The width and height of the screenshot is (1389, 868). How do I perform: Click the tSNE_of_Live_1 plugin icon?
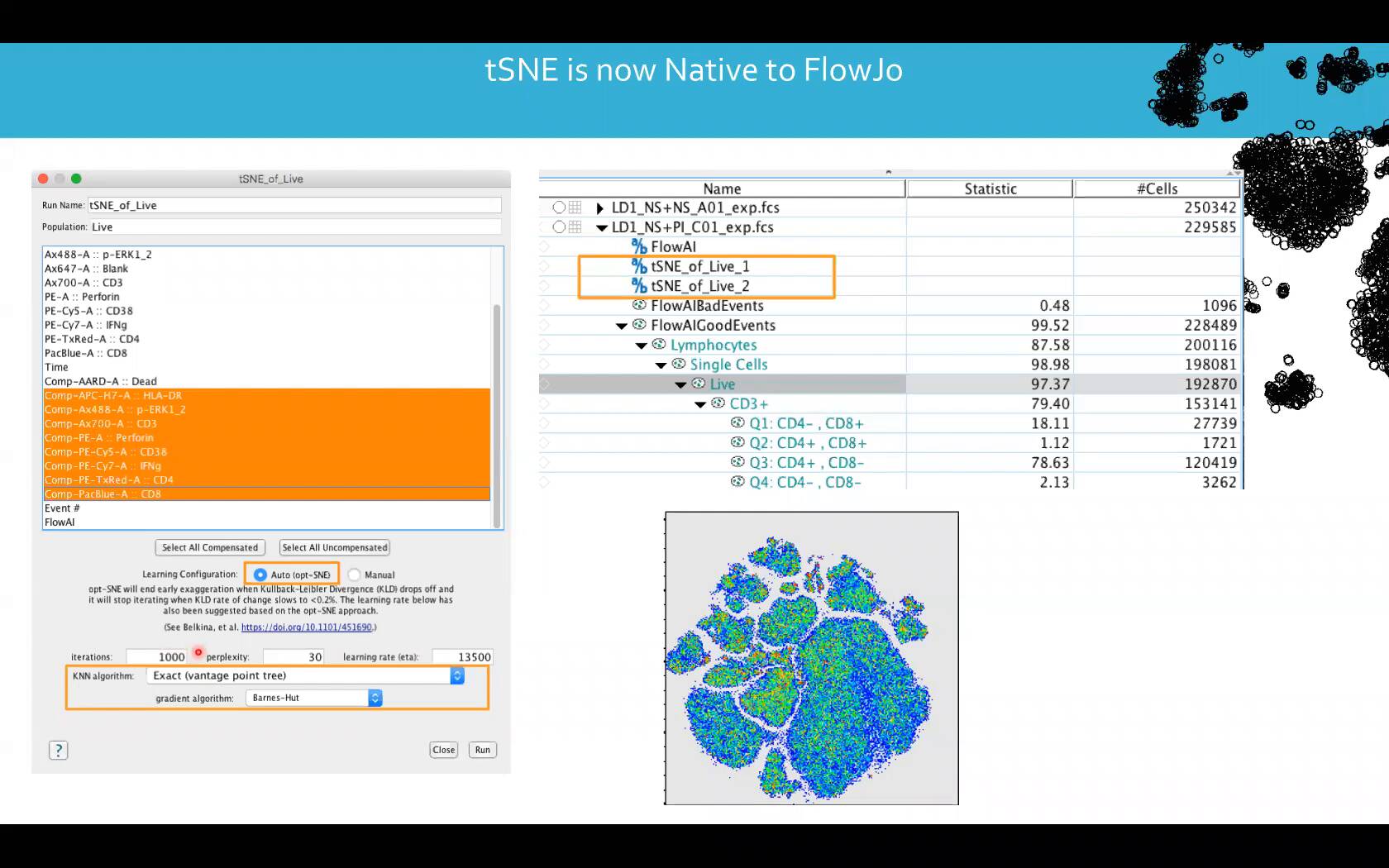point(639,266)
